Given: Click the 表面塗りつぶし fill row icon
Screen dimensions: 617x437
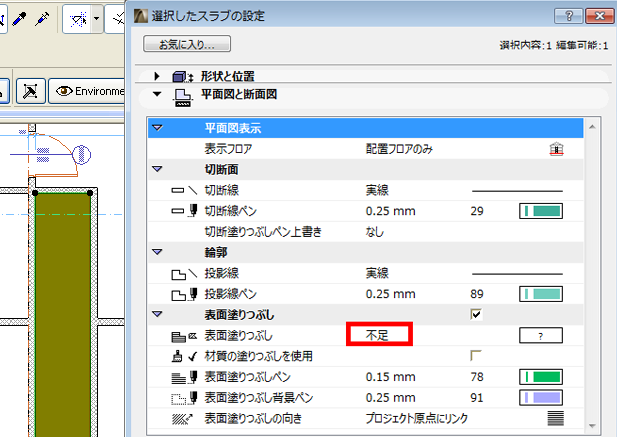Looking at the screenshot, I should (x=184, y=336).
